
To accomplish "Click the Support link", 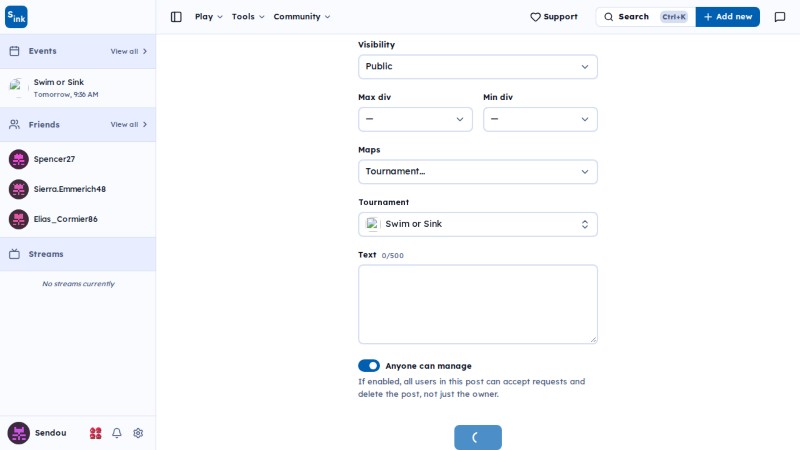I will [x=554, y=17].
